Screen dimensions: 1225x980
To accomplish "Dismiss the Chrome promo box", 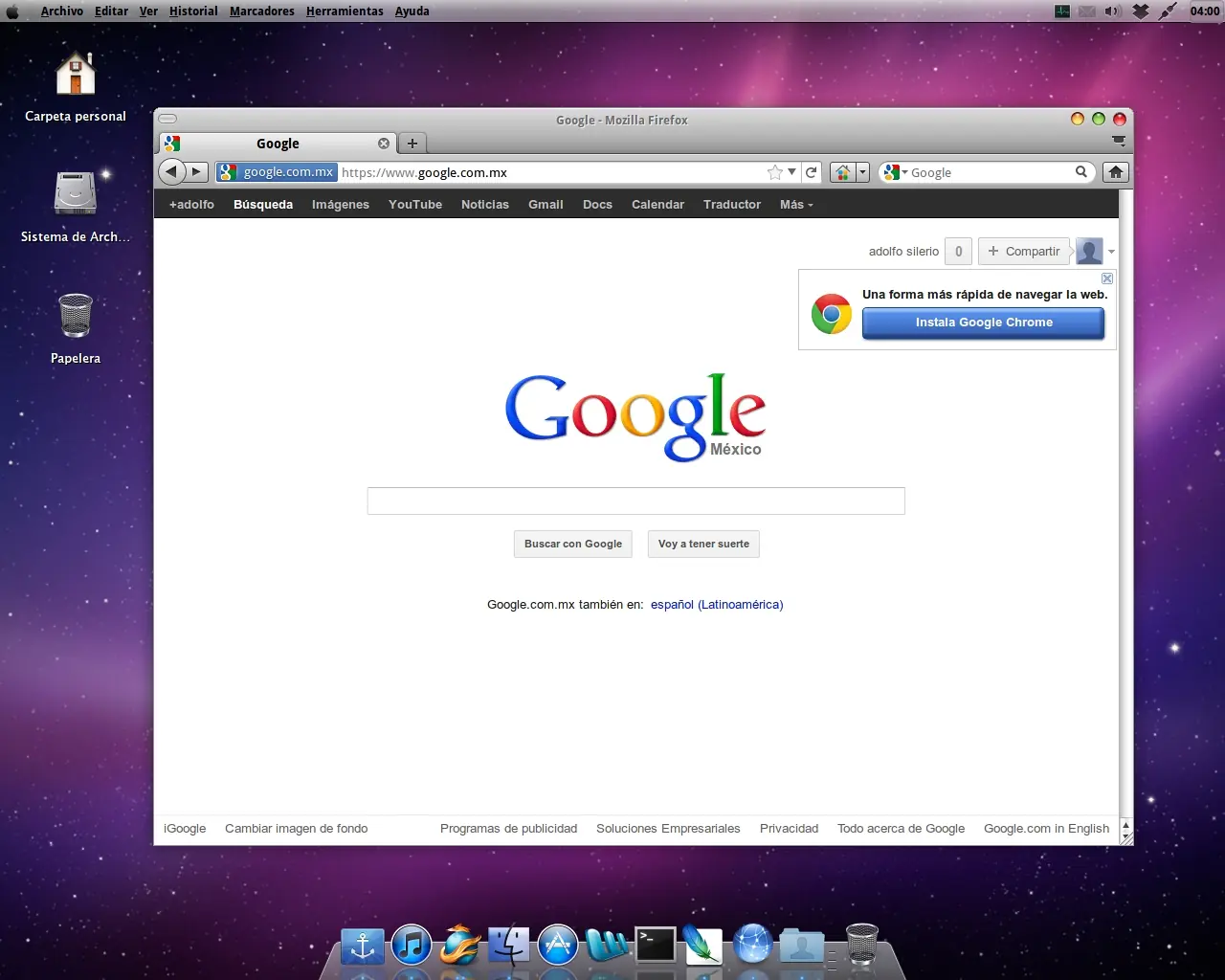I will [x=1107, y=278].
